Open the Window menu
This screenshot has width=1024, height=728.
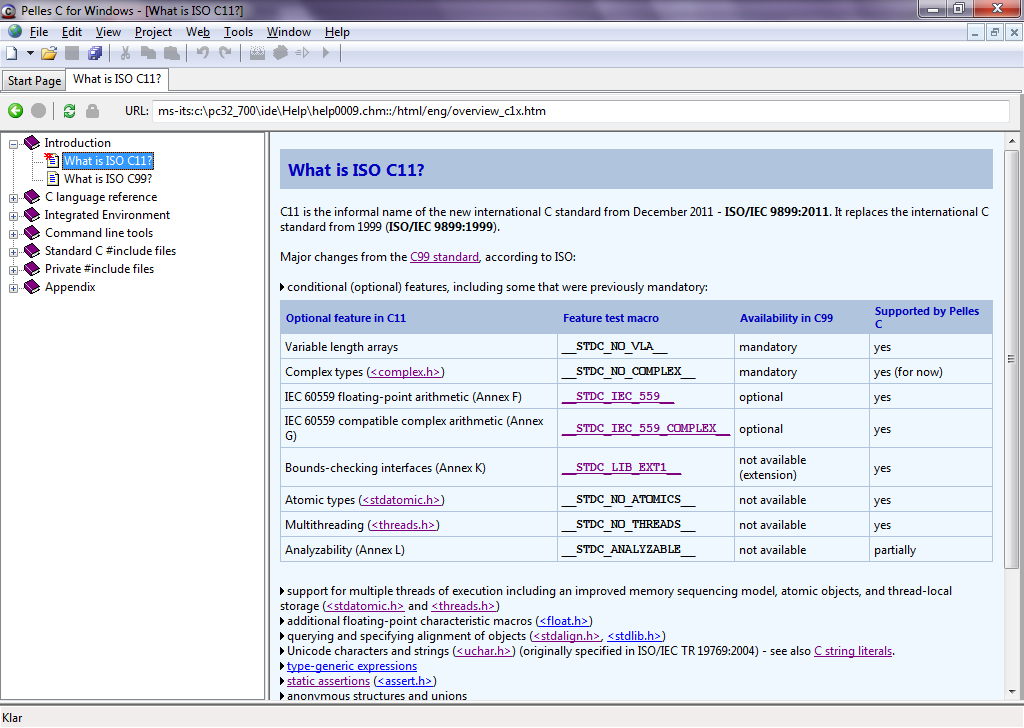tap(289, 32)
